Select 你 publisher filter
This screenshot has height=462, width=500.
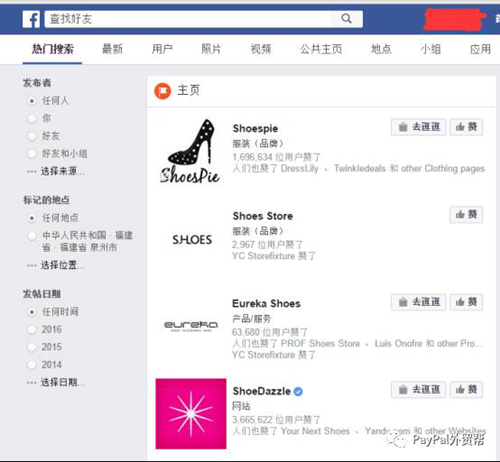pos(32,118)
